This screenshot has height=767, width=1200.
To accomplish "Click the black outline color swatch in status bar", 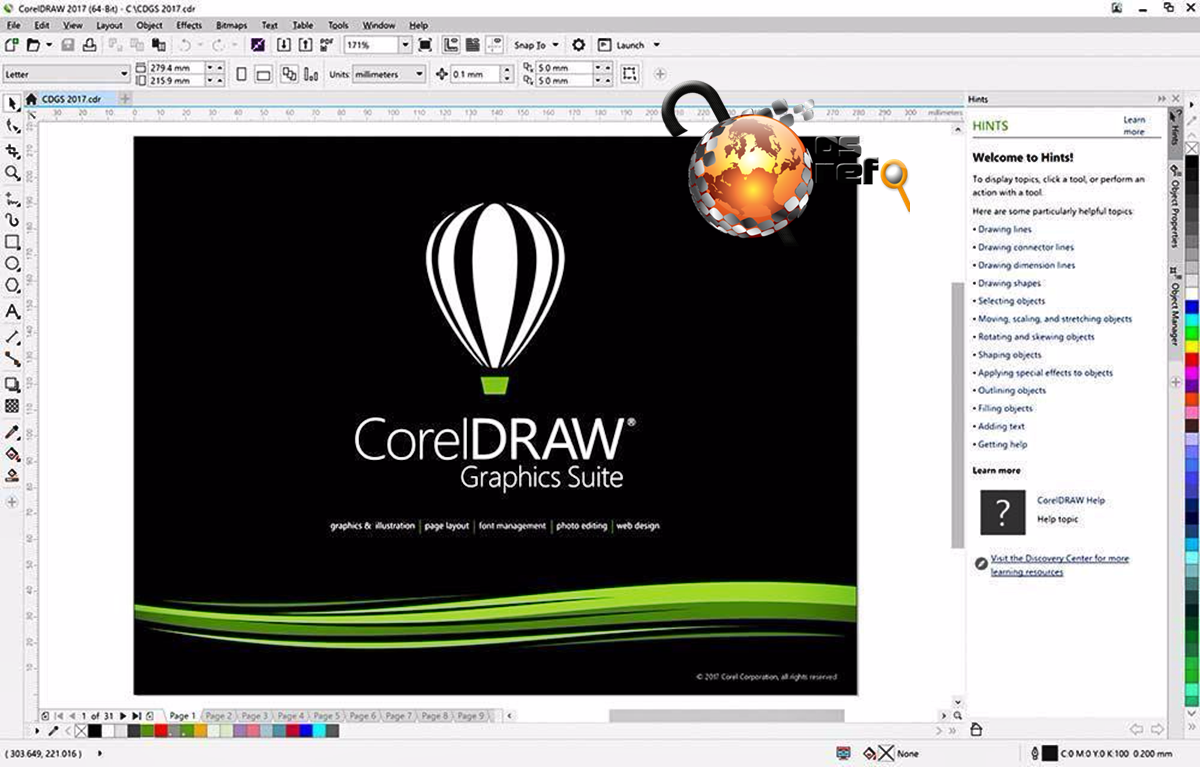I will 1050,753.
